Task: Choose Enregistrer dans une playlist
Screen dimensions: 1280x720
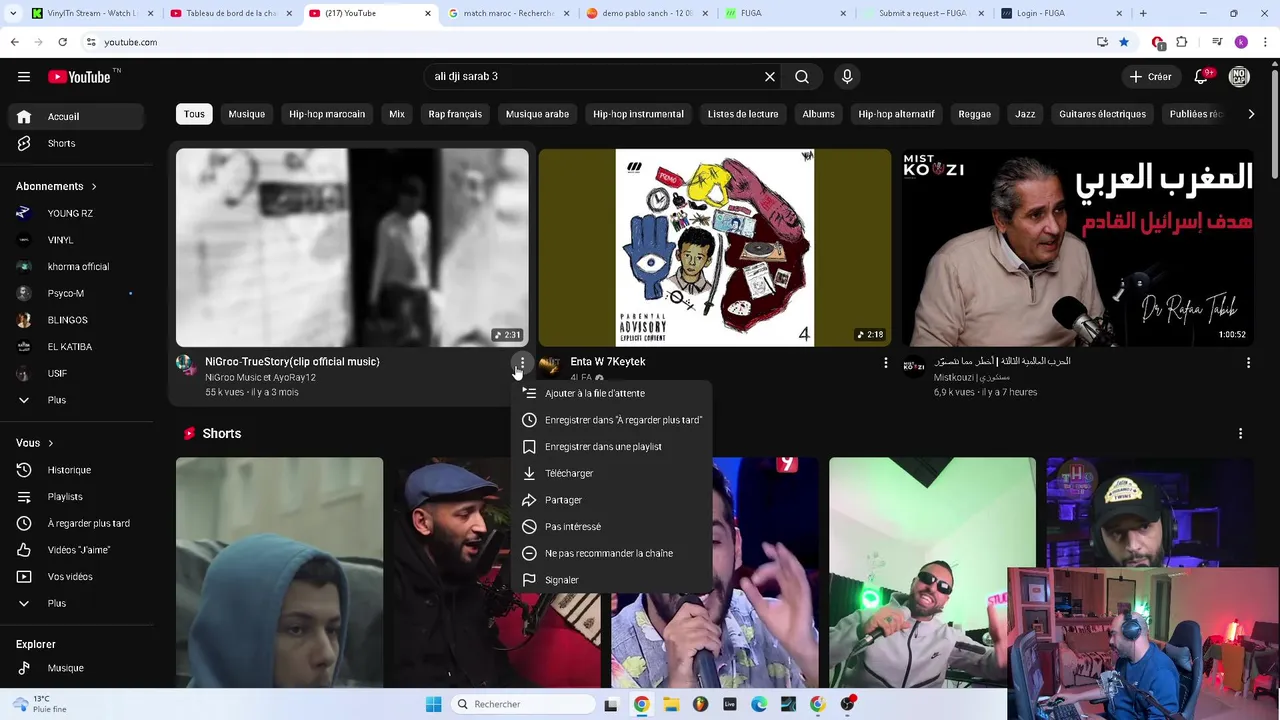Action: (x=611, y=447)
